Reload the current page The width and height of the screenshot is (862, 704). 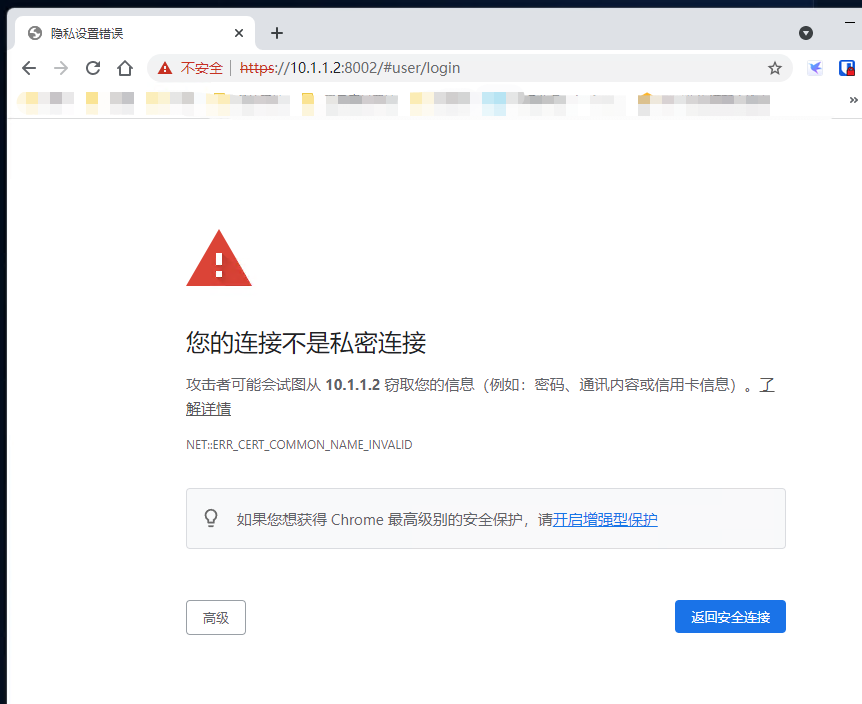pyautogui.click(x=92, y=68)
